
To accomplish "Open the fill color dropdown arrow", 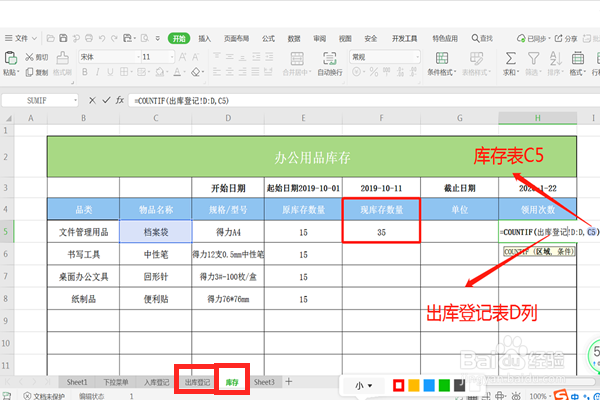I will [x=166, y=72].
